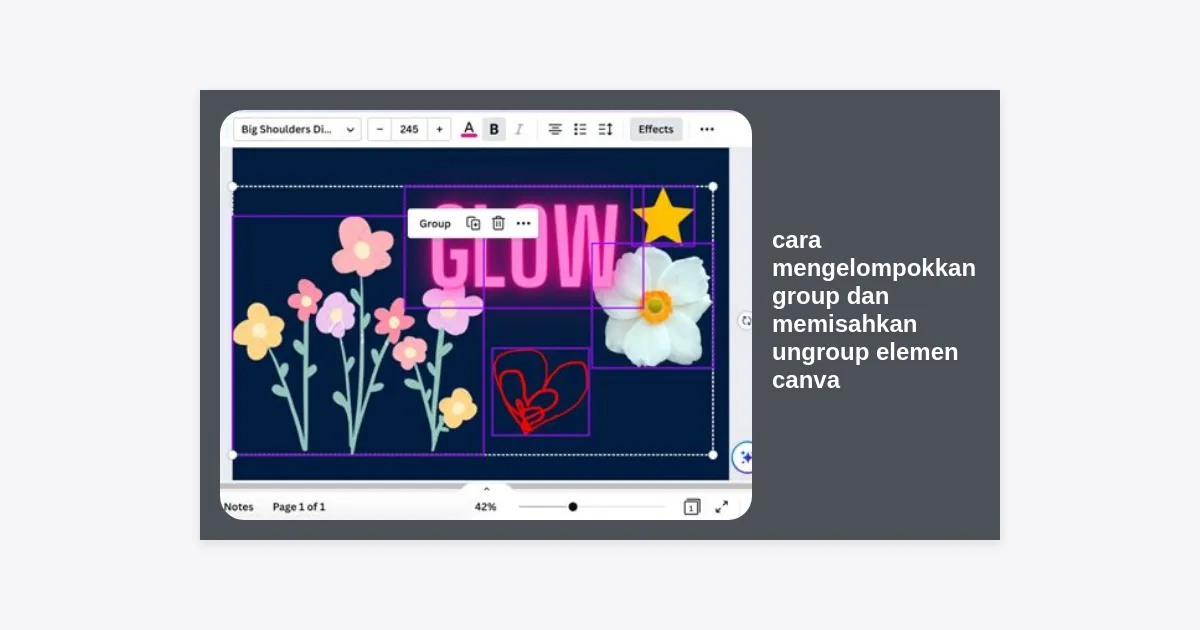Enter fullscreen with the expand arrows icon
Viewport: 1200px width, 630px height.
click(721, 507)
